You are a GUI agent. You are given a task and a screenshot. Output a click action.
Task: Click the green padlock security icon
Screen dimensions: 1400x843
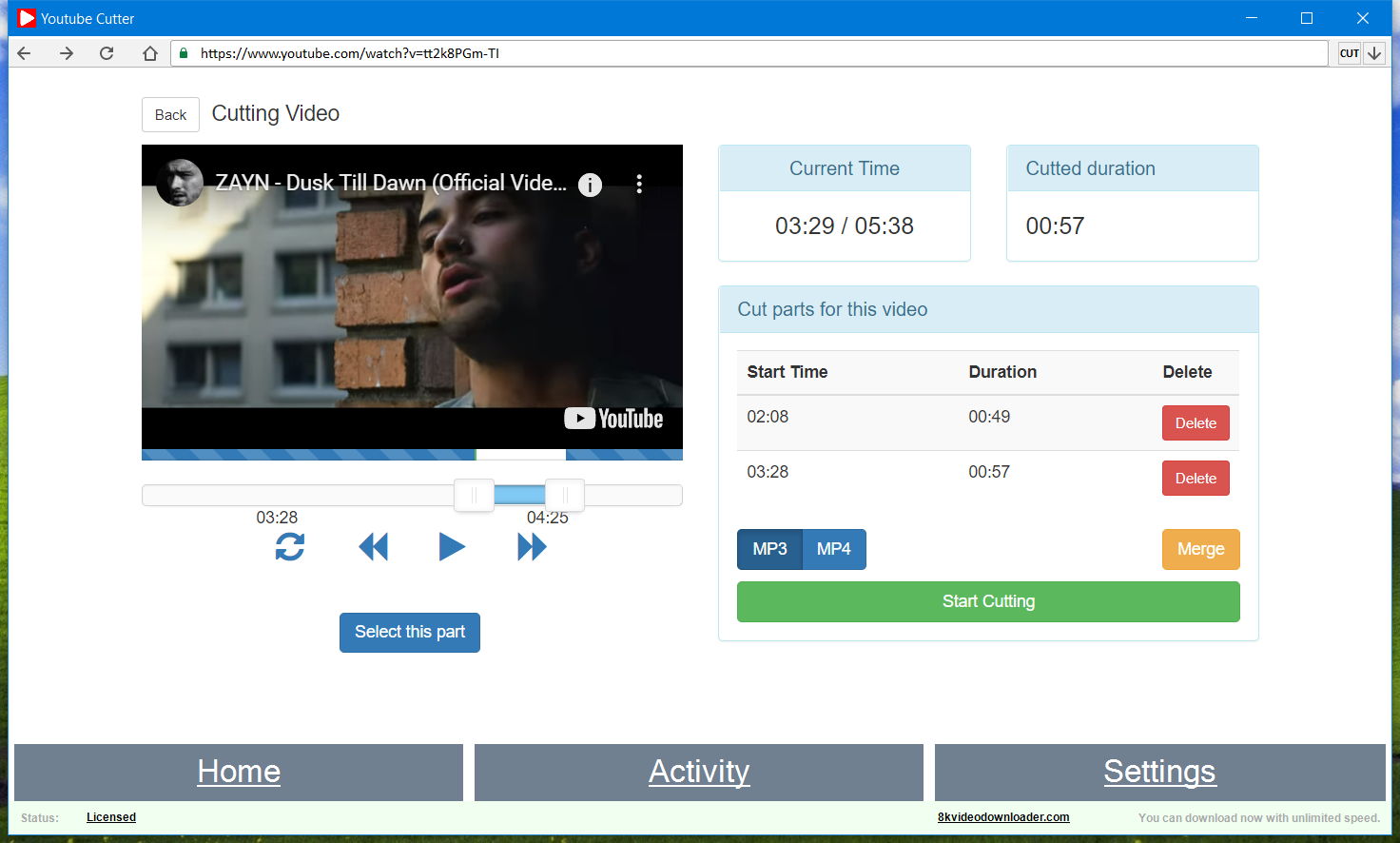coord(184,53)
